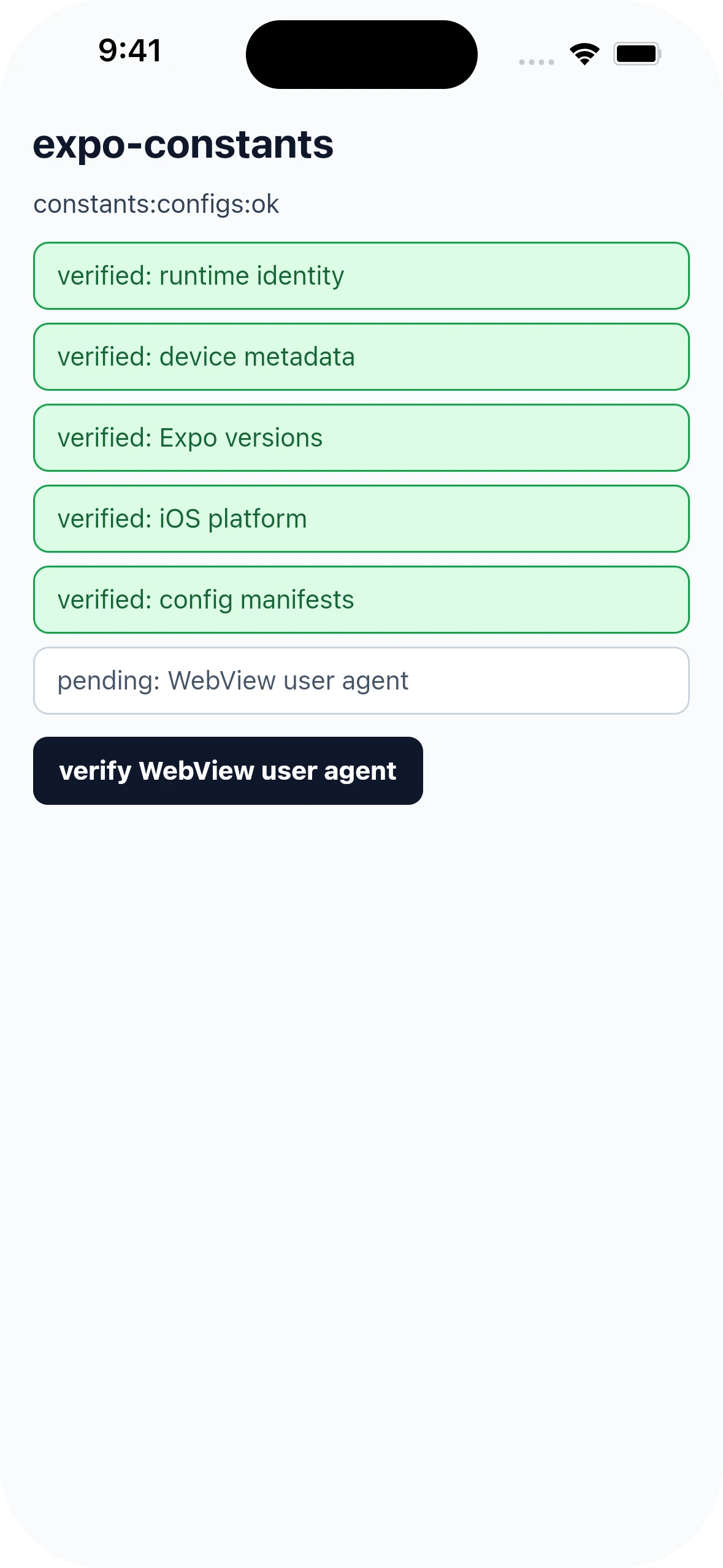Tap the word 'identity' in the runtime row
Image resolution: width=723 pixels, height=1568 pixels.
click(300, 277)
